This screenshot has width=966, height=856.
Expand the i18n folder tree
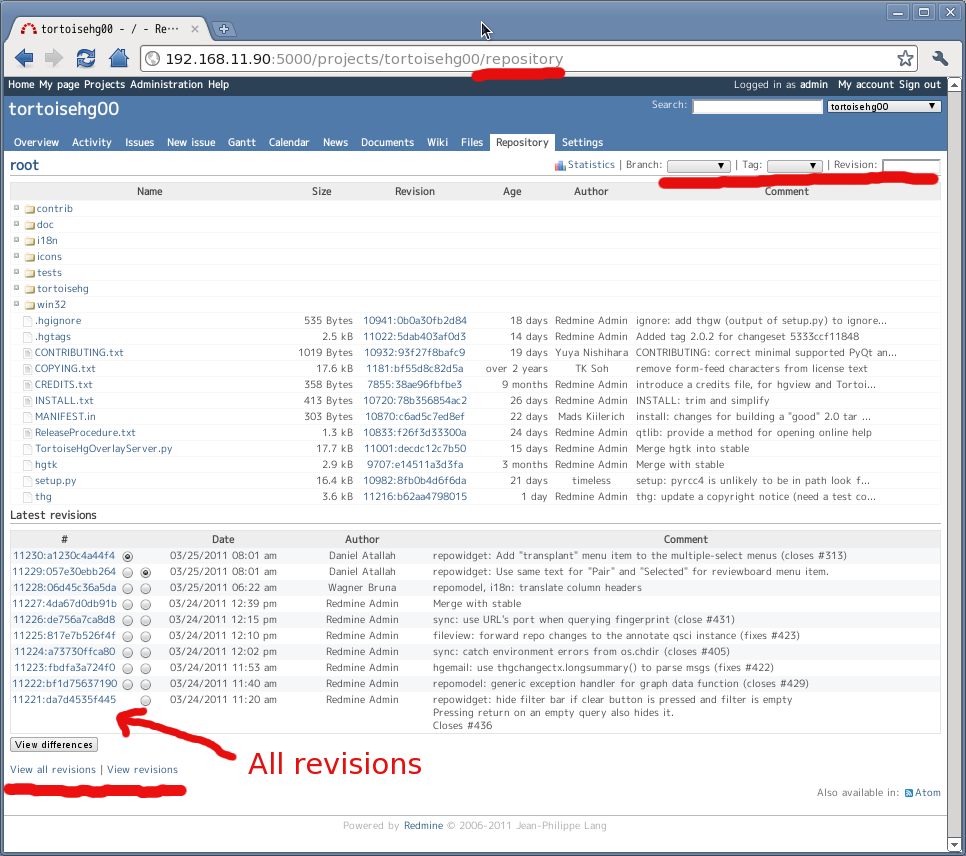[x=17, y=240]
